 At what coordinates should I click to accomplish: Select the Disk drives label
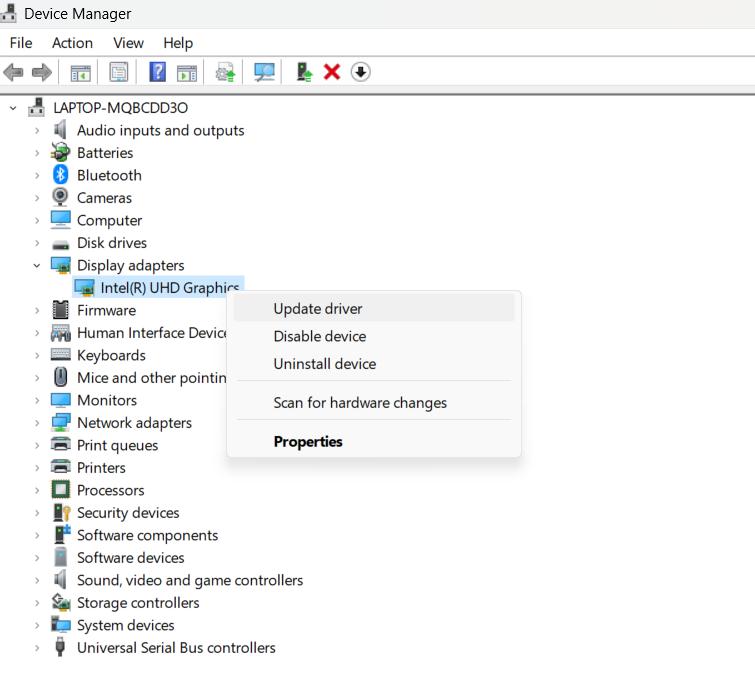[112, 243]
